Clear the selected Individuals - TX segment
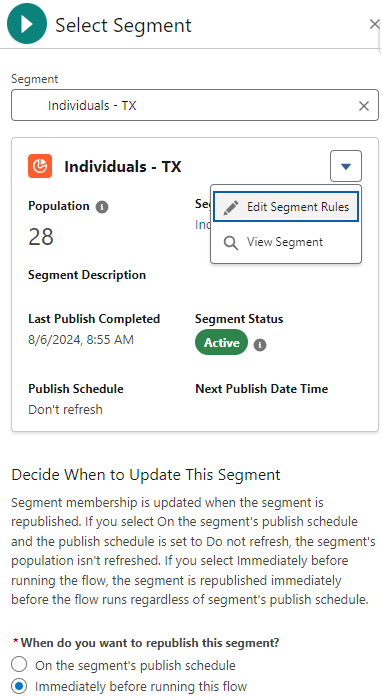The image size is (382, 697). (x=364, y=106)
